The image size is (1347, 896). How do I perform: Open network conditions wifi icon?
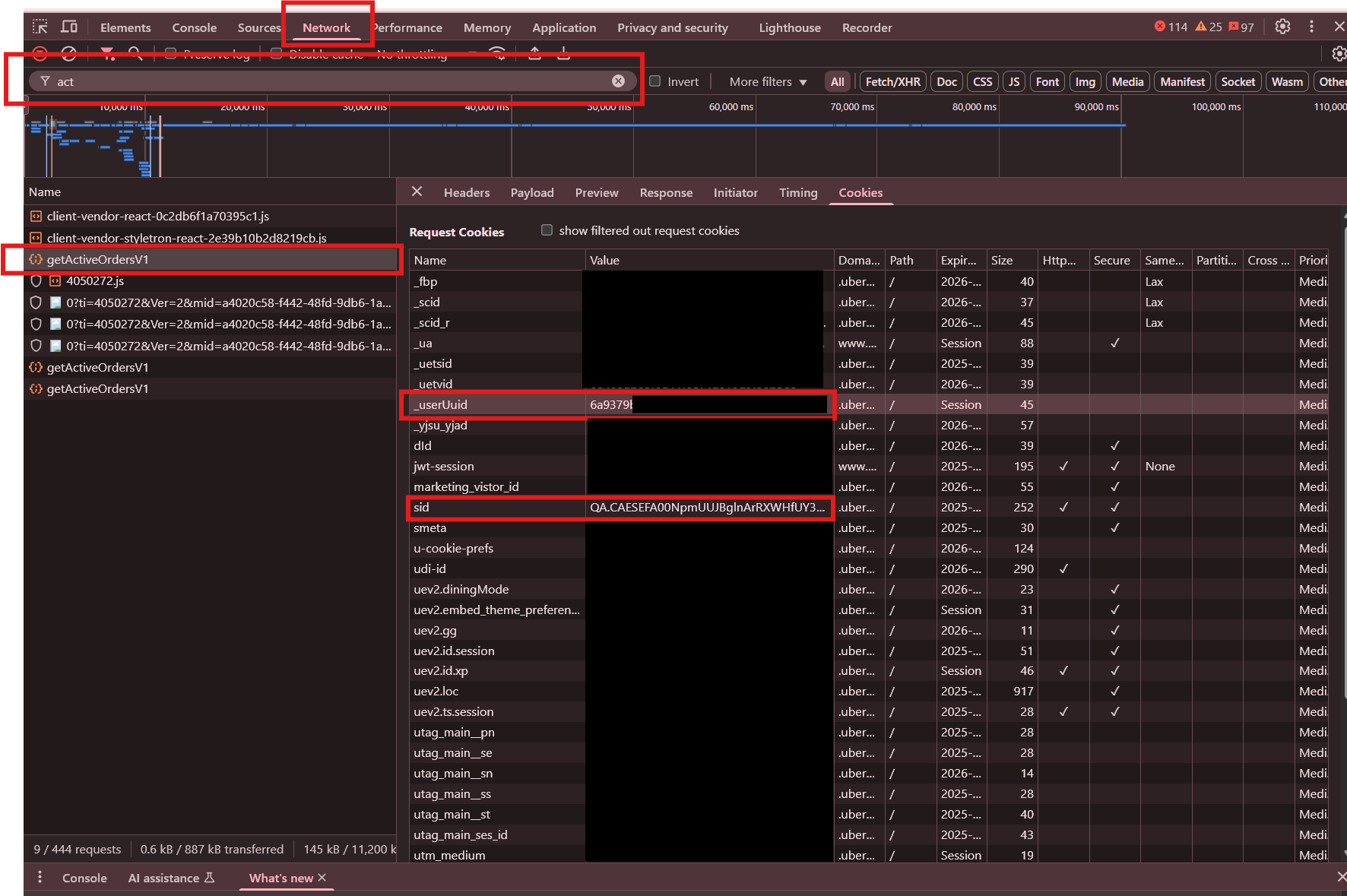[498, 53]
